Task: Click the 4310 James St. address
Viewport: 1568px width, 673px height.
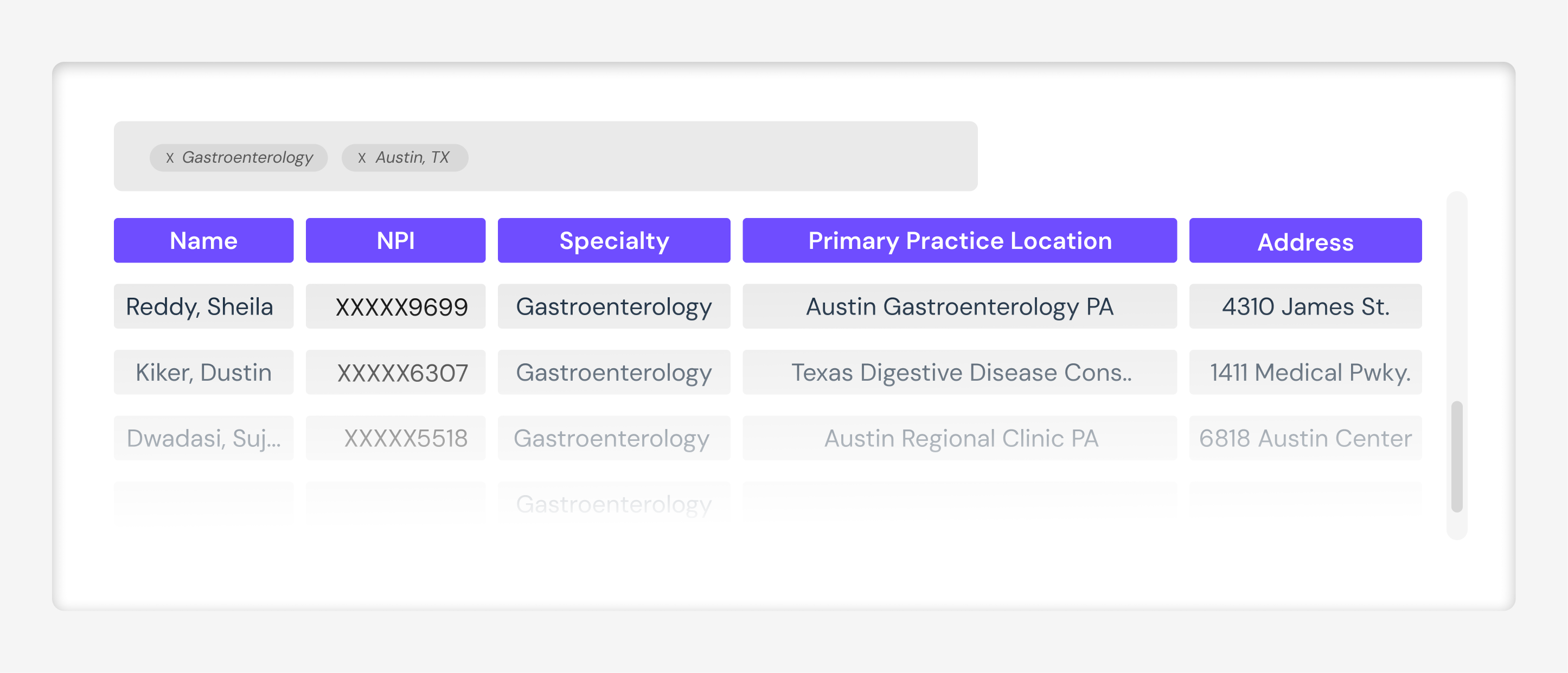Action: [x=1305, y=306]
